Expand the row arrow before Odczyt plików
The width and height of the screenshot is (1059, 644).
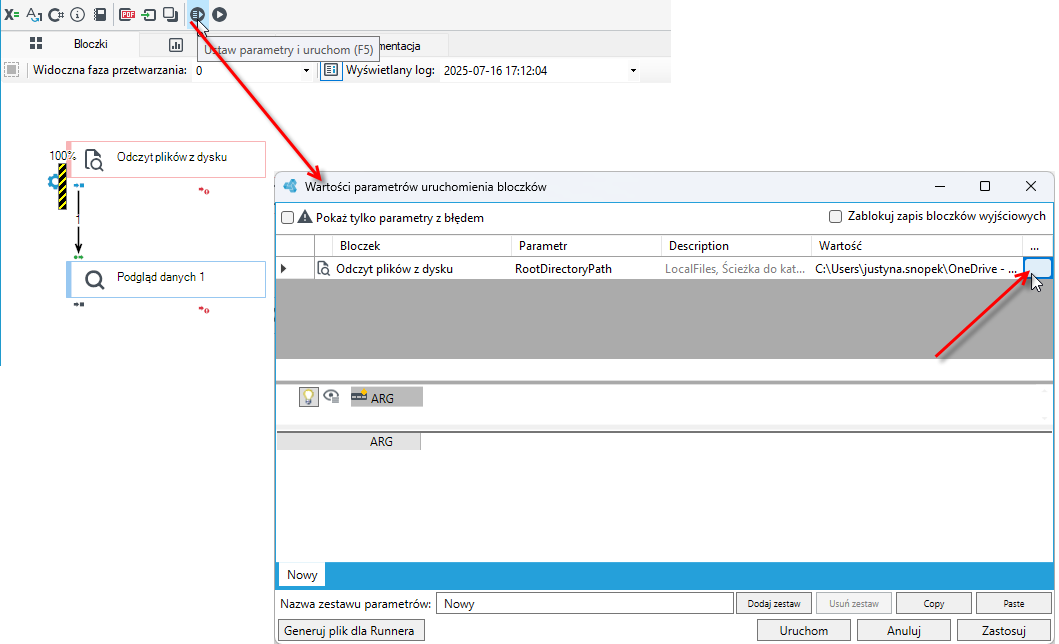point(284,269)
